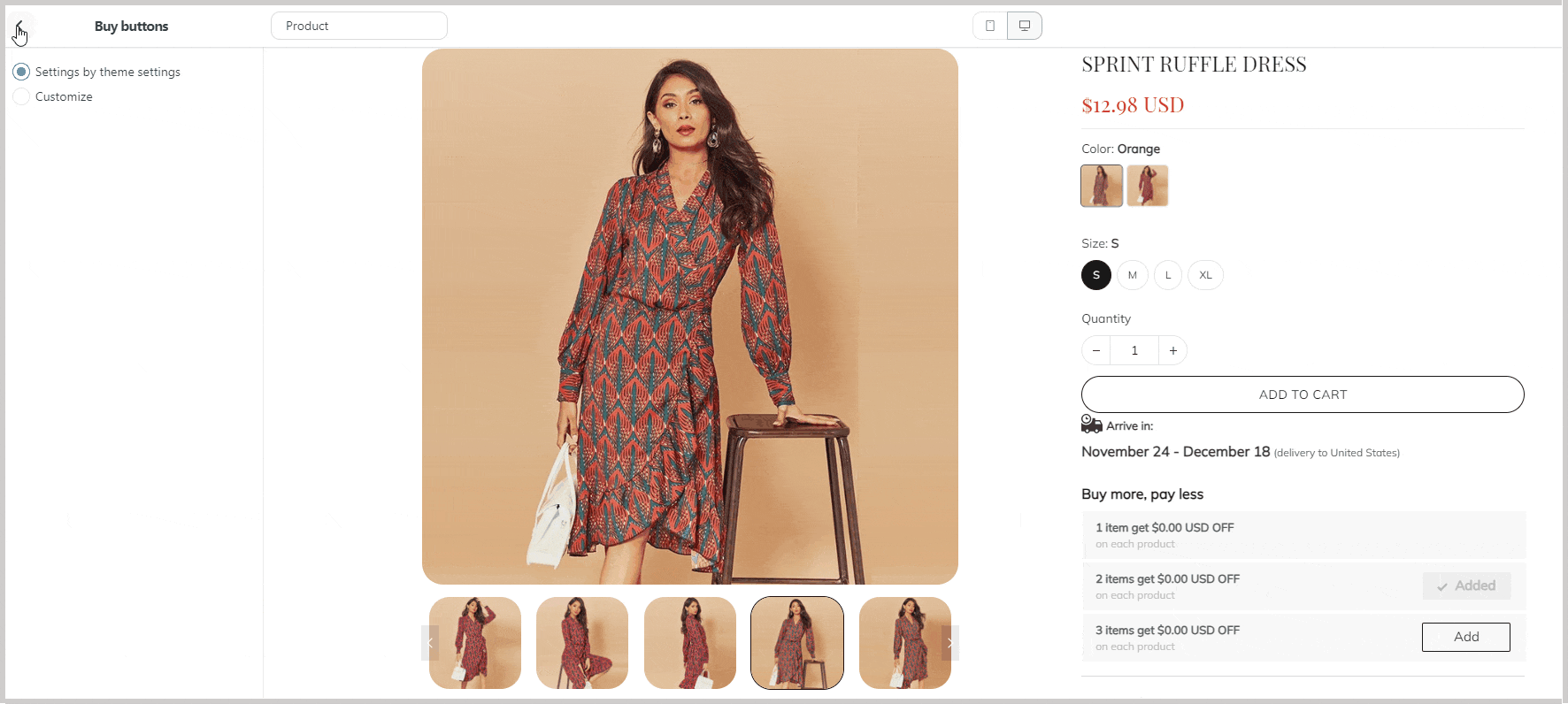Viewport: 1568px width, 704px height.
Task: Select size S
Action: pos(1096,275)
